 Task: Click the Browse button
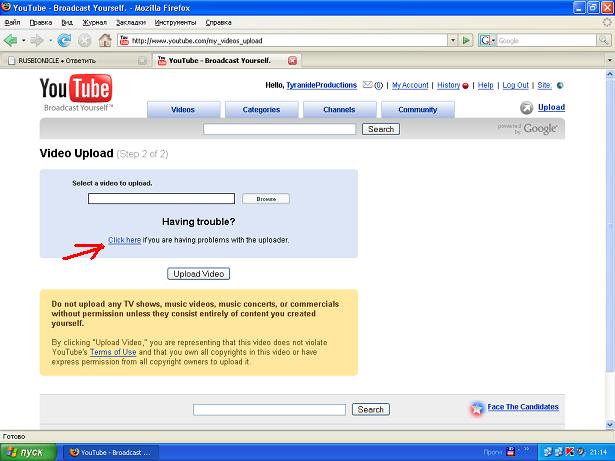tap(266, 199)
